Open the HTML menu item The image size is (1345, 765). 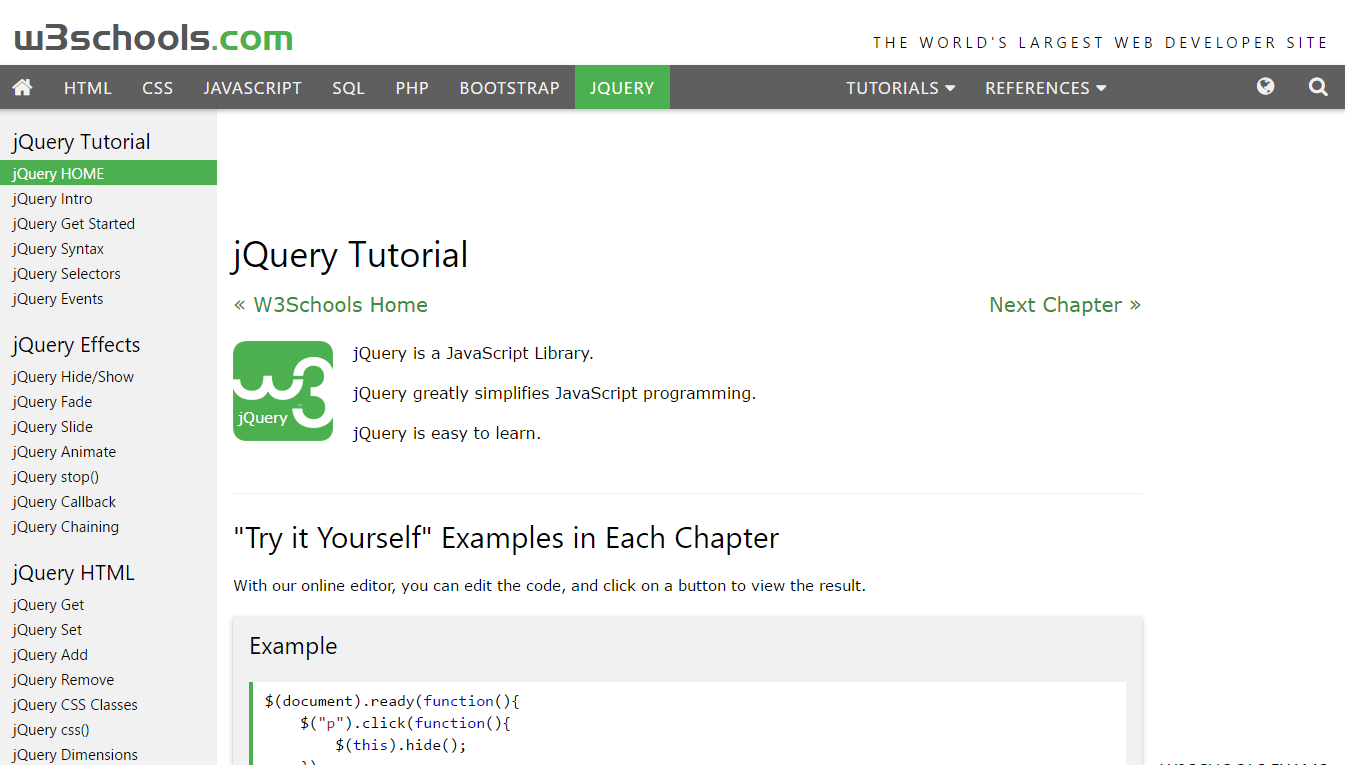click(88, 88)
